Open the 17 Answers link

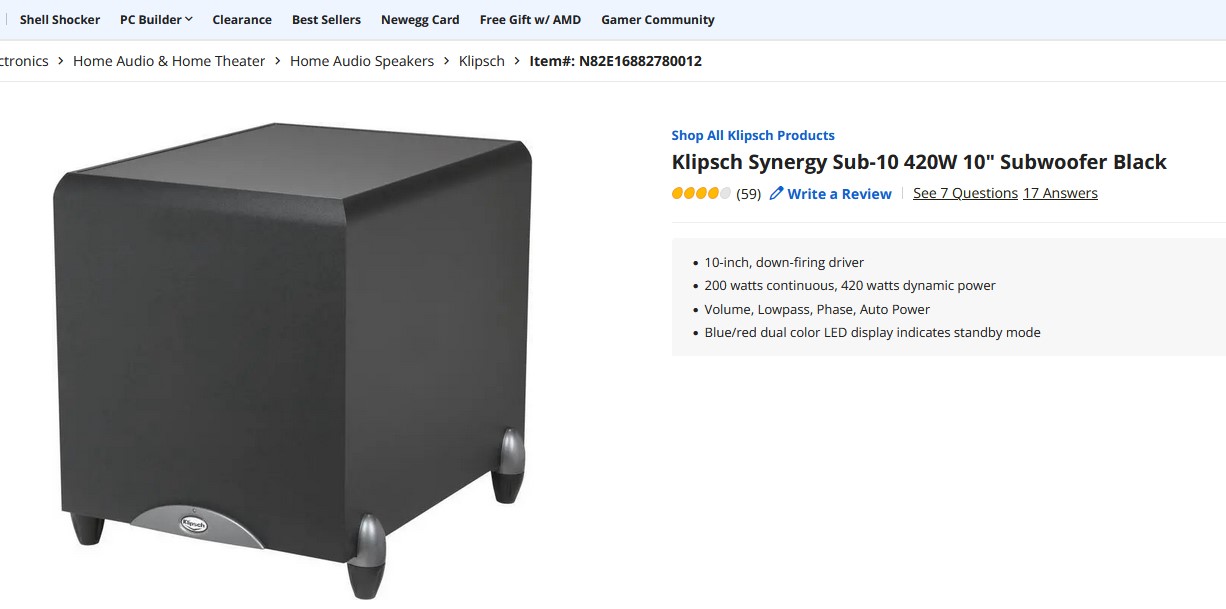(1060, 193)
